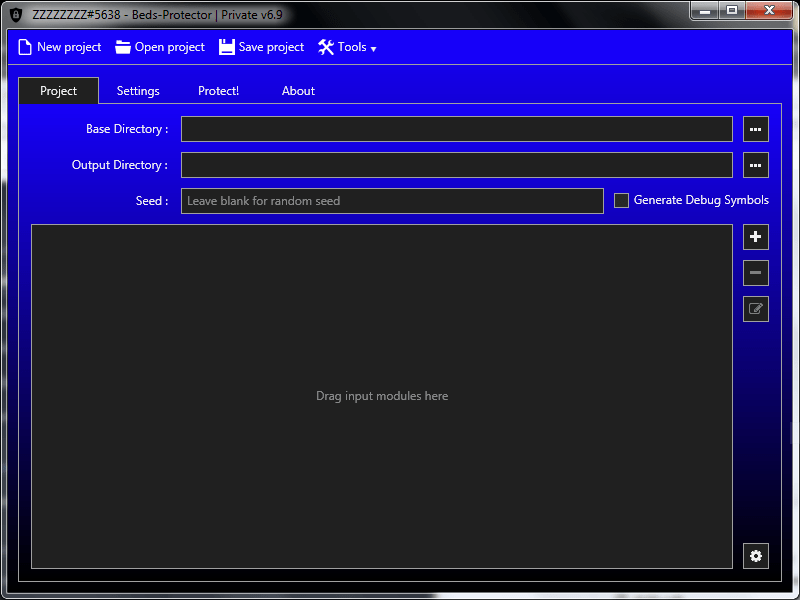
Task: Open module settings gear button
Action: point(756,556)
